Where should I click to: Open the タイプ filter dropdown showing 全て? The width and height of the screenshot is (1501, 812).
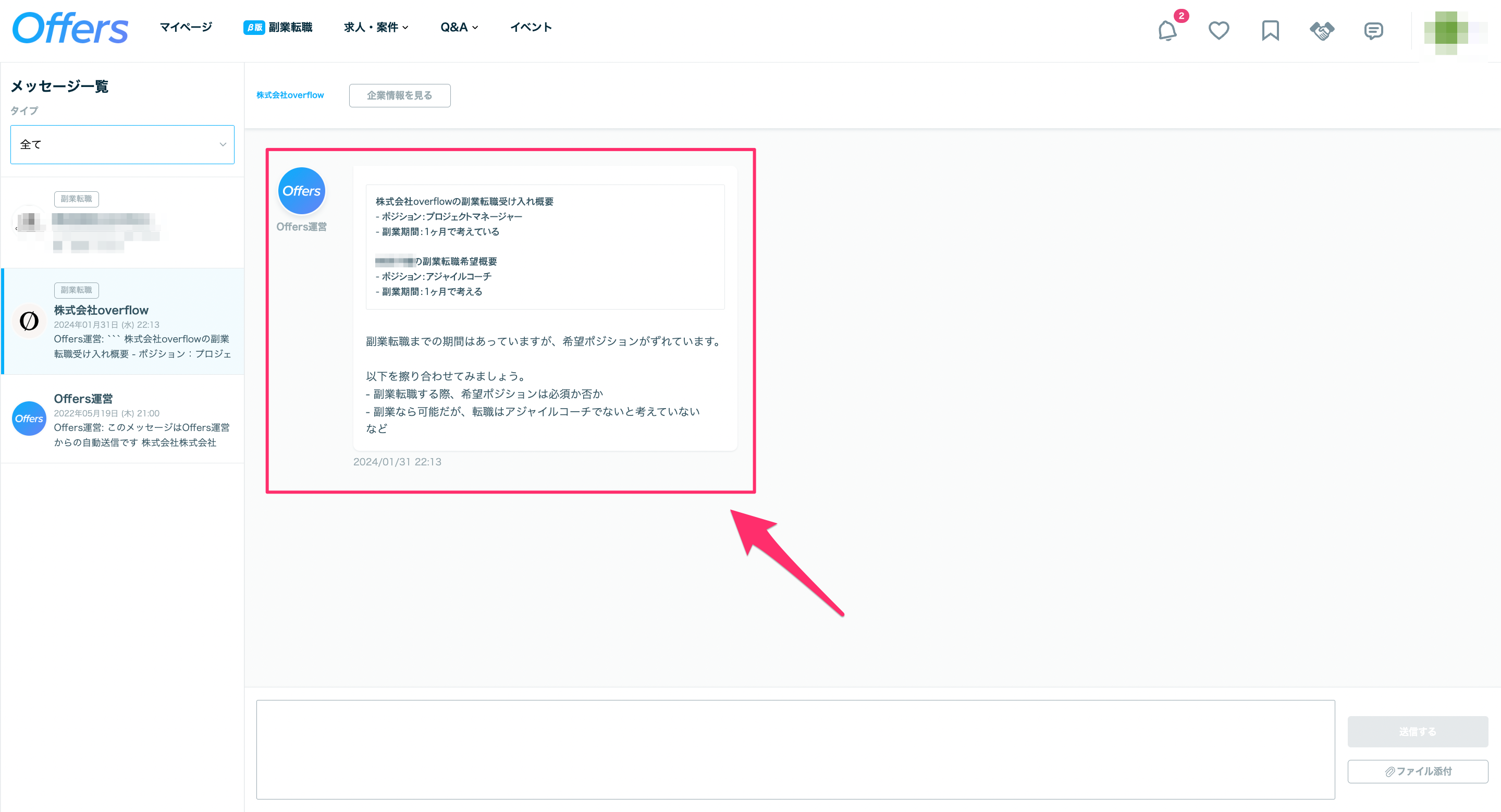coord(122,144)
